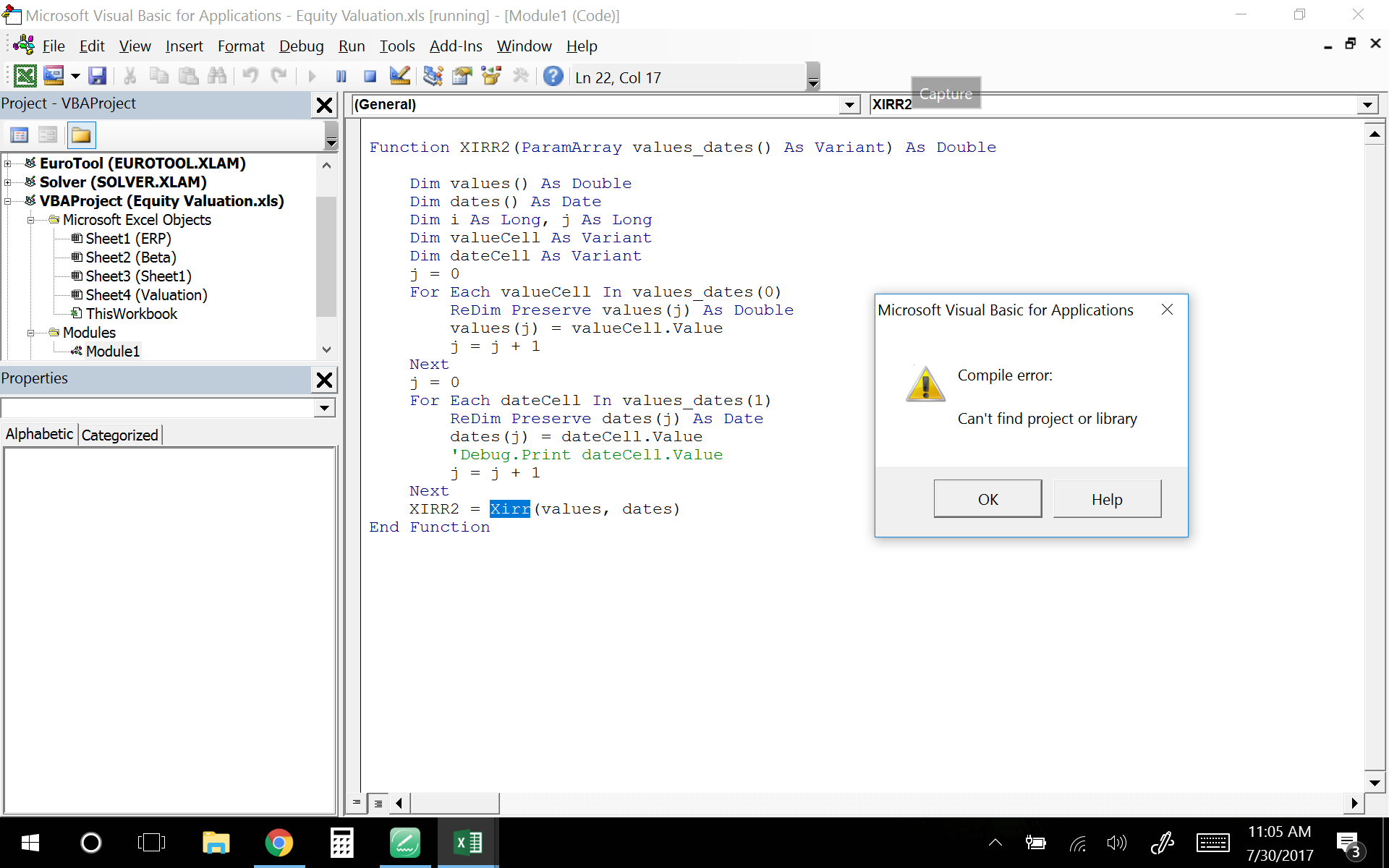This screenshot has height=868, width=1389.
Task: Click the blue Help question mark icon
Action: 553,76
